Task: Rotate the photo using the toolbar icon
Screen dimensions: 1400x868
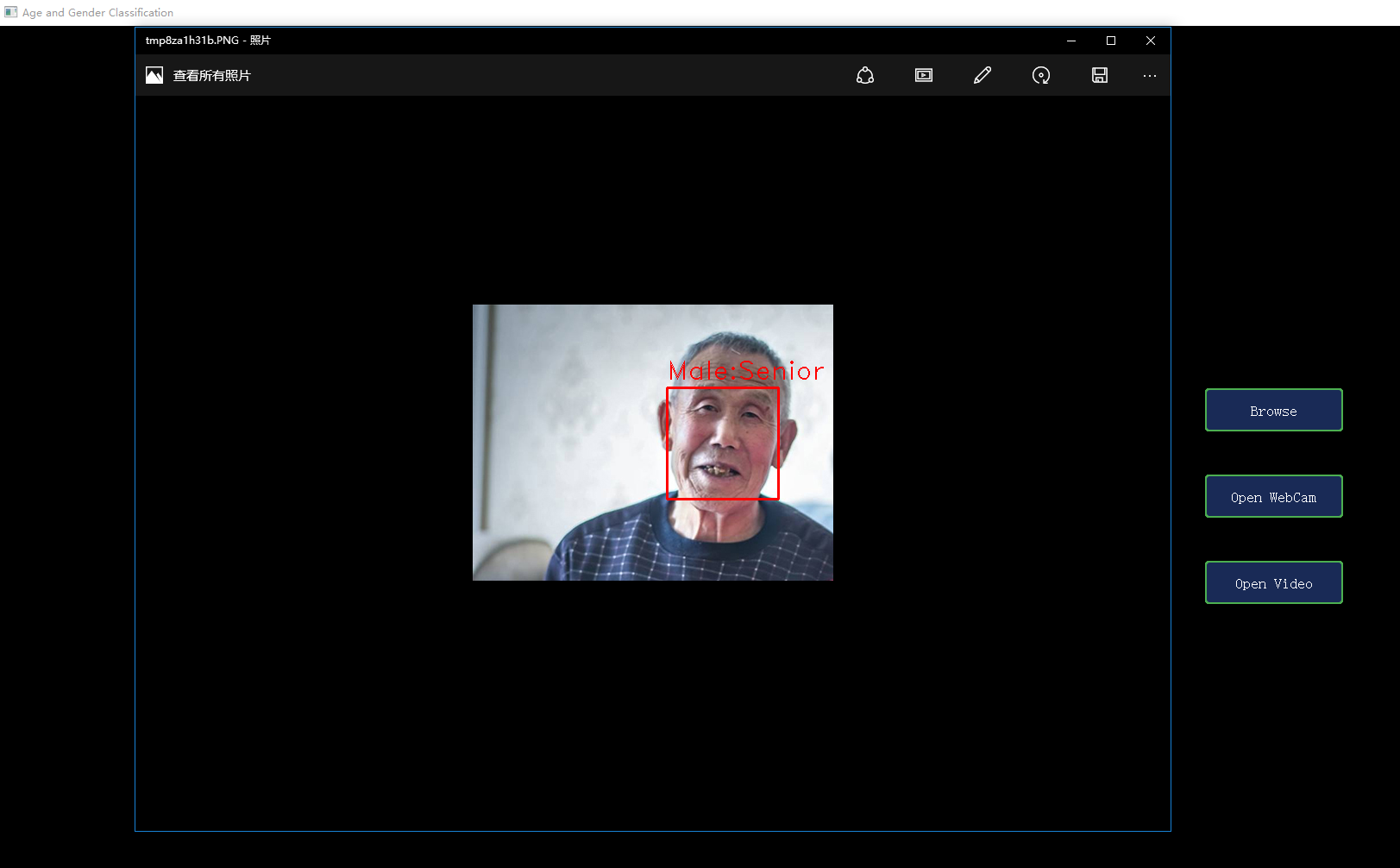Action: [1041, 76]
